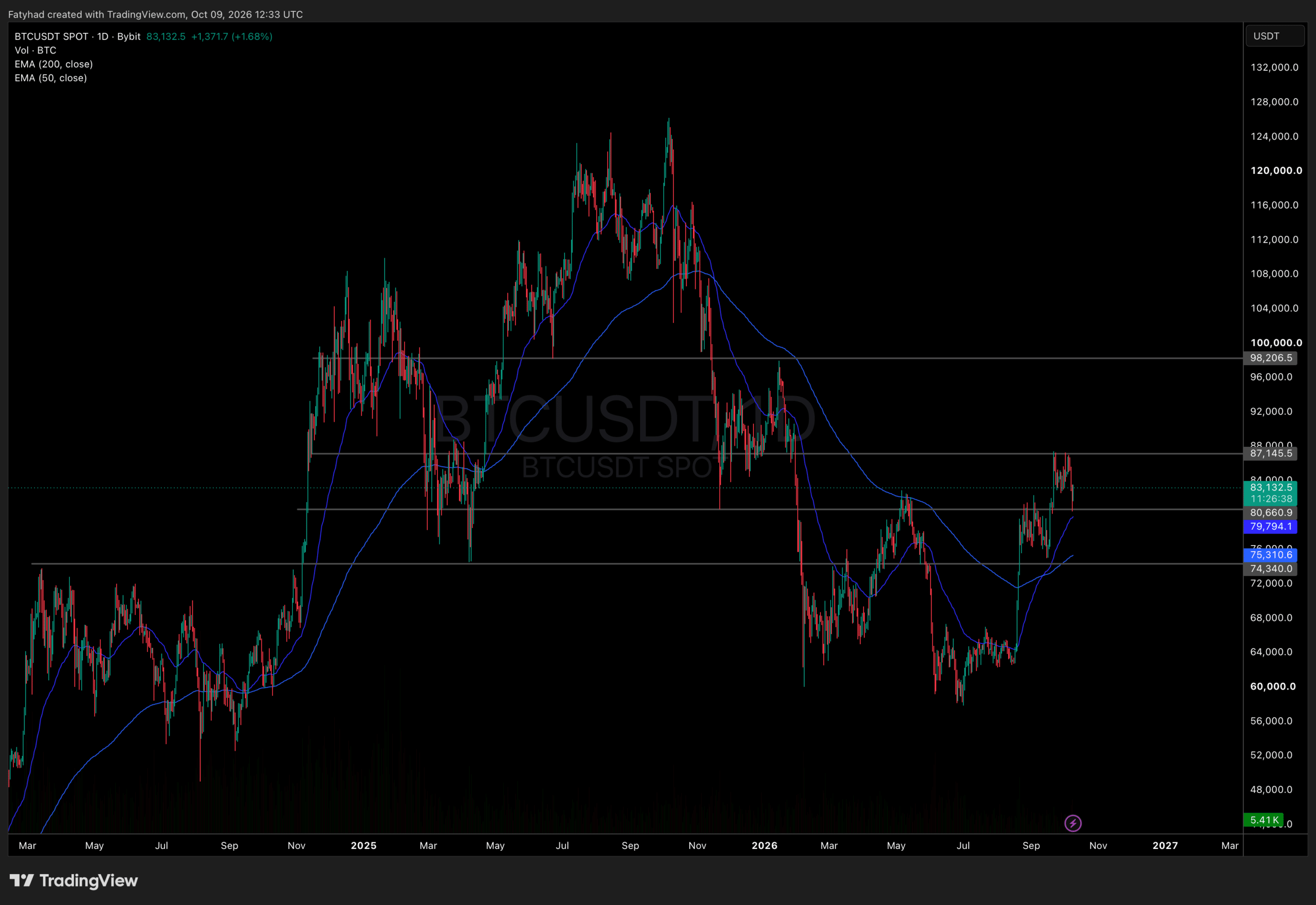The width and height of the screenshot is (1316, 905).
Task: Click the Nov label beside 2027
Action: pyautogui.click(x=1099, y=845)
